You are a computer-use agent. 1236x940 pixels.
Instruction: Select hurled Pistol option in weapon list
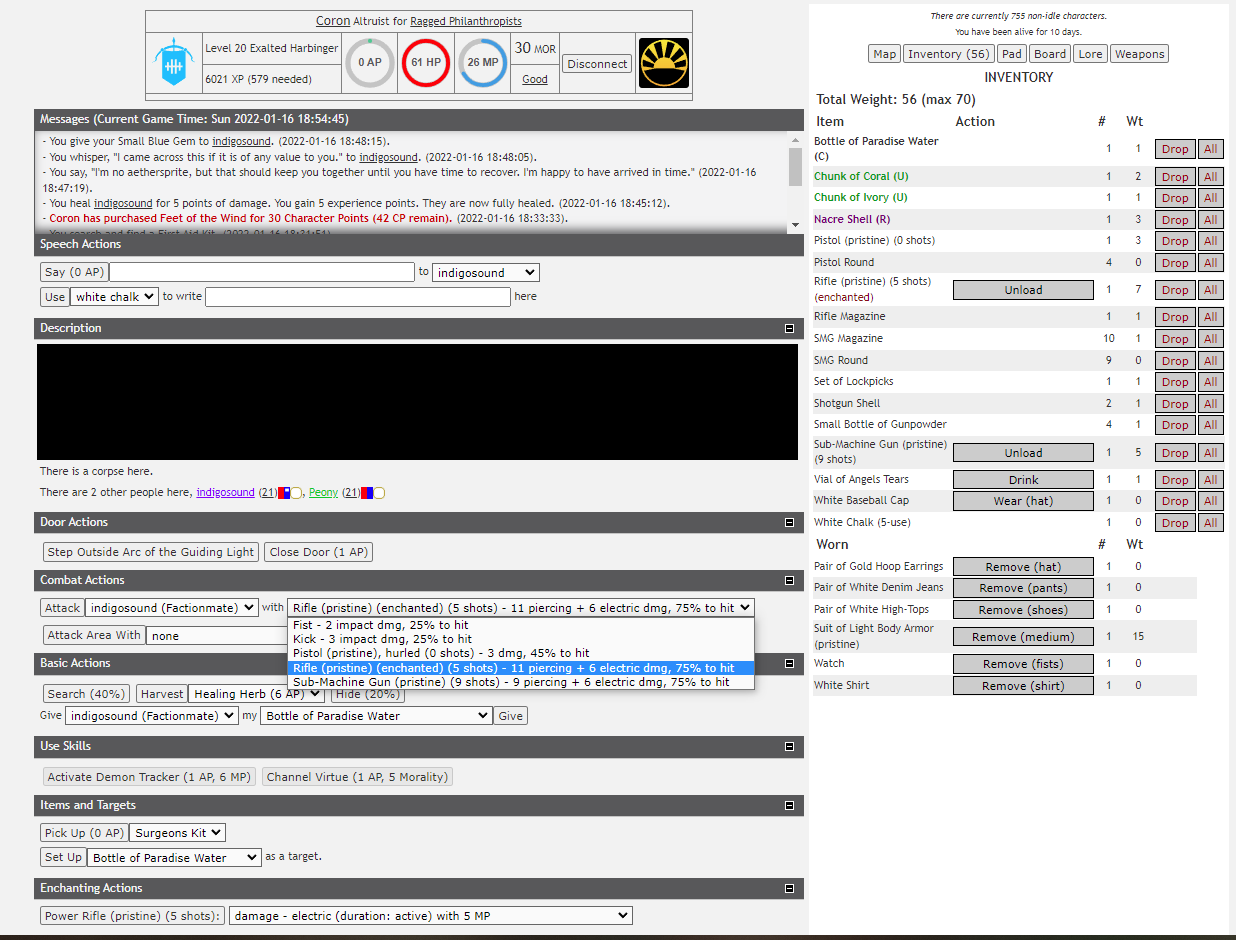tap(521, 653)
